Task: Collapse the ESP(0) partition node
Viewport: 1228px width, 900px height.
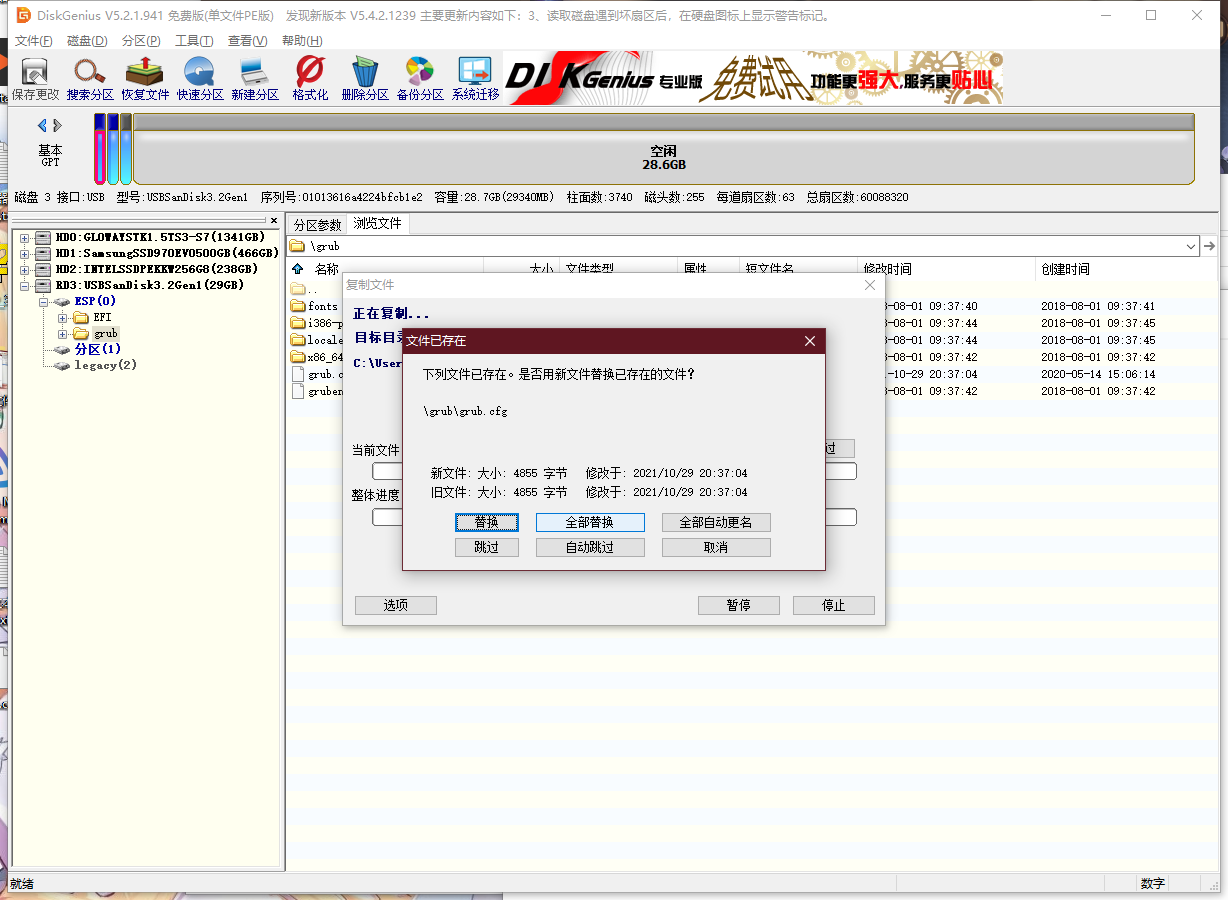Action: pyautogui.click(x=44, y=302)
